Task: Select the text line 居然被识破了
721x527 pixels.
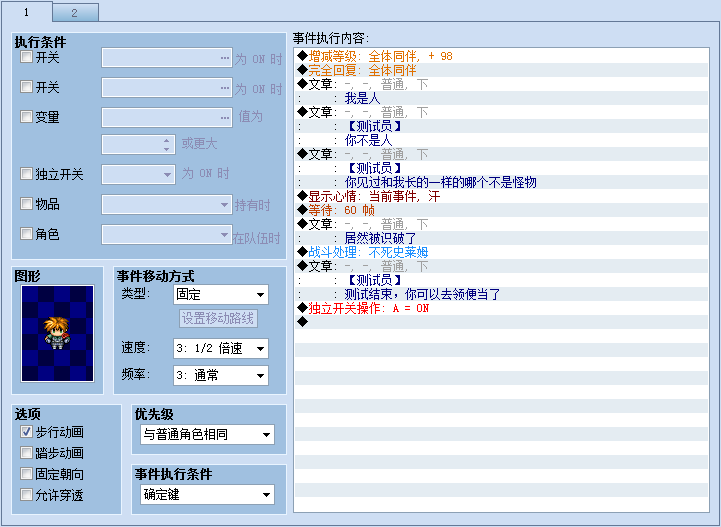Action: tap(501, 238)
